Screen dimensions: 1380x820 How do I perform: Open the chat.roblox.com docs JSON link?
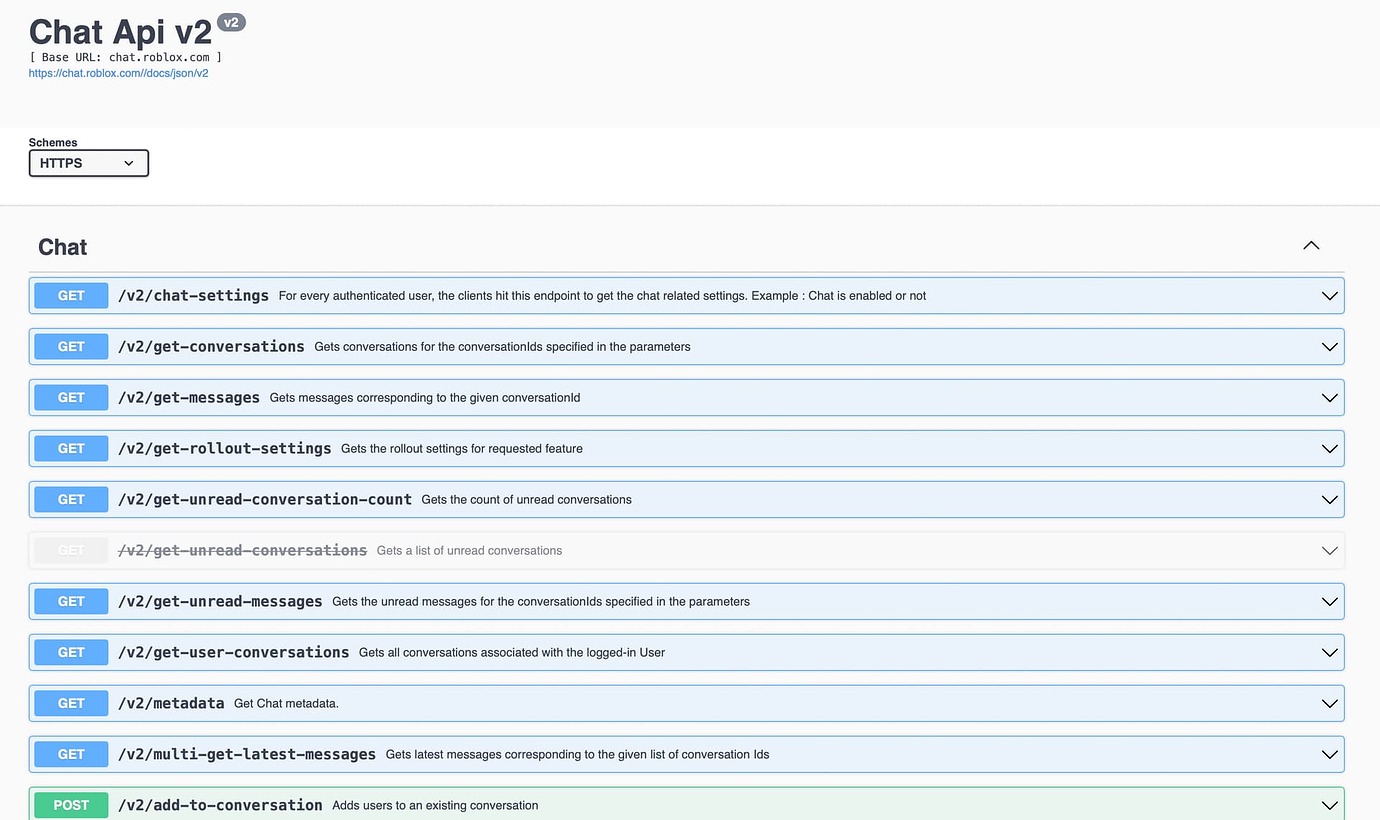[x=118, y=73]
